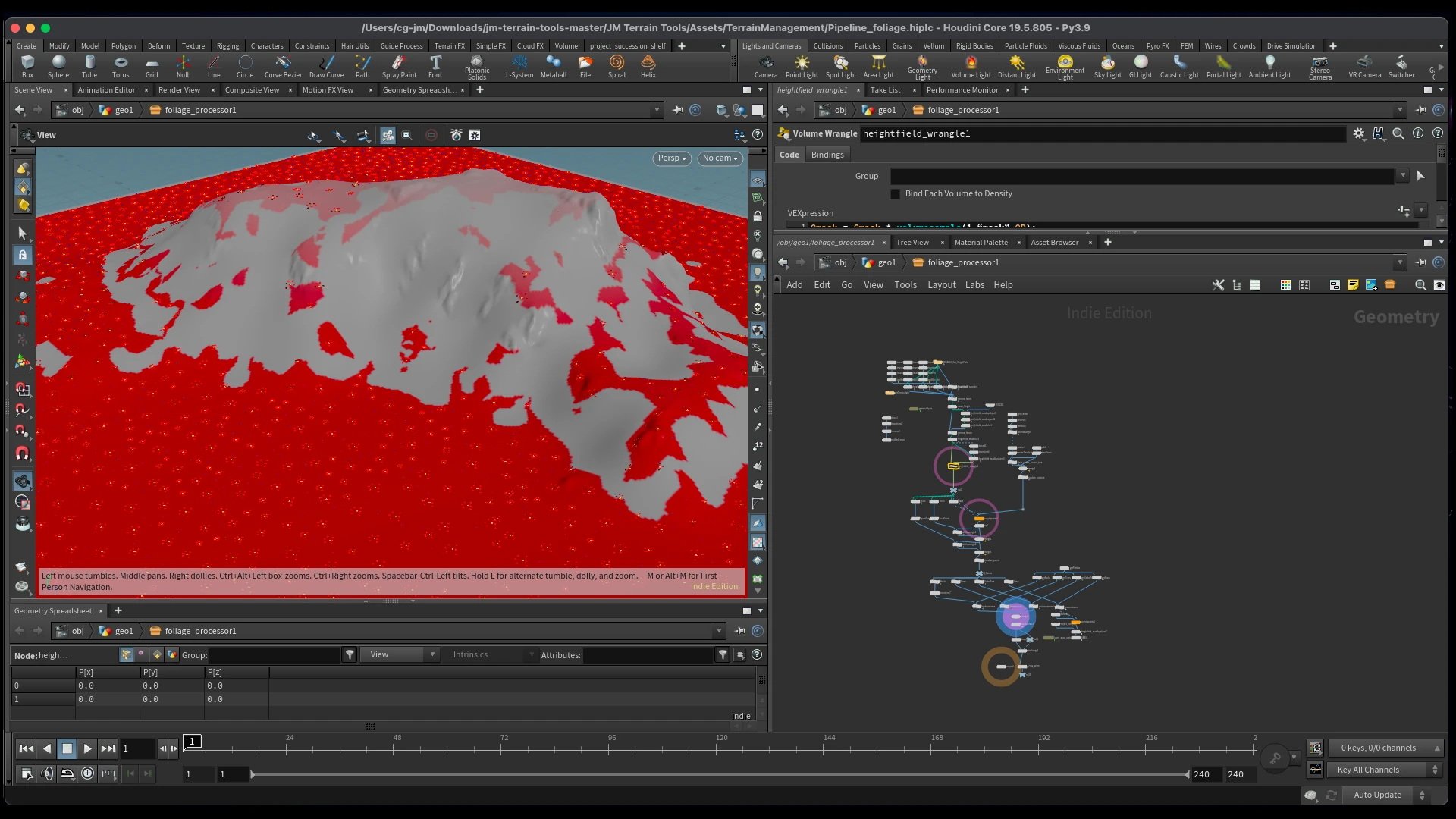Toggle real-time playback in the timeline
This screenshot has height=819, width=1456.
tap(88, 773)
